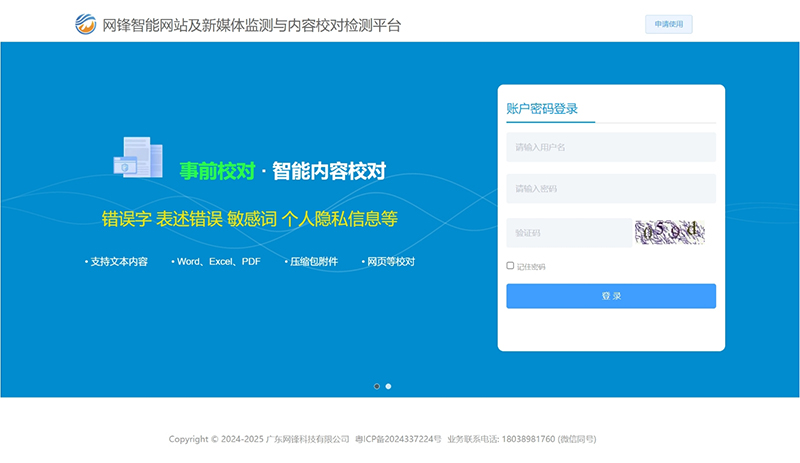Tick the 记住密码 checkbox

(510, 266)
